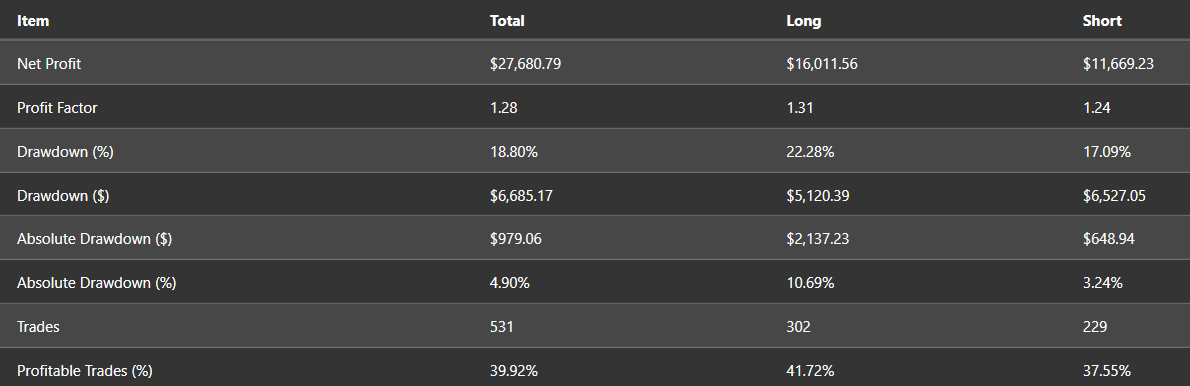This screenshot has width=1190, height=386.
Task: Click the total trades count 531
Action: pyautogui.click(x=502, y=327)
